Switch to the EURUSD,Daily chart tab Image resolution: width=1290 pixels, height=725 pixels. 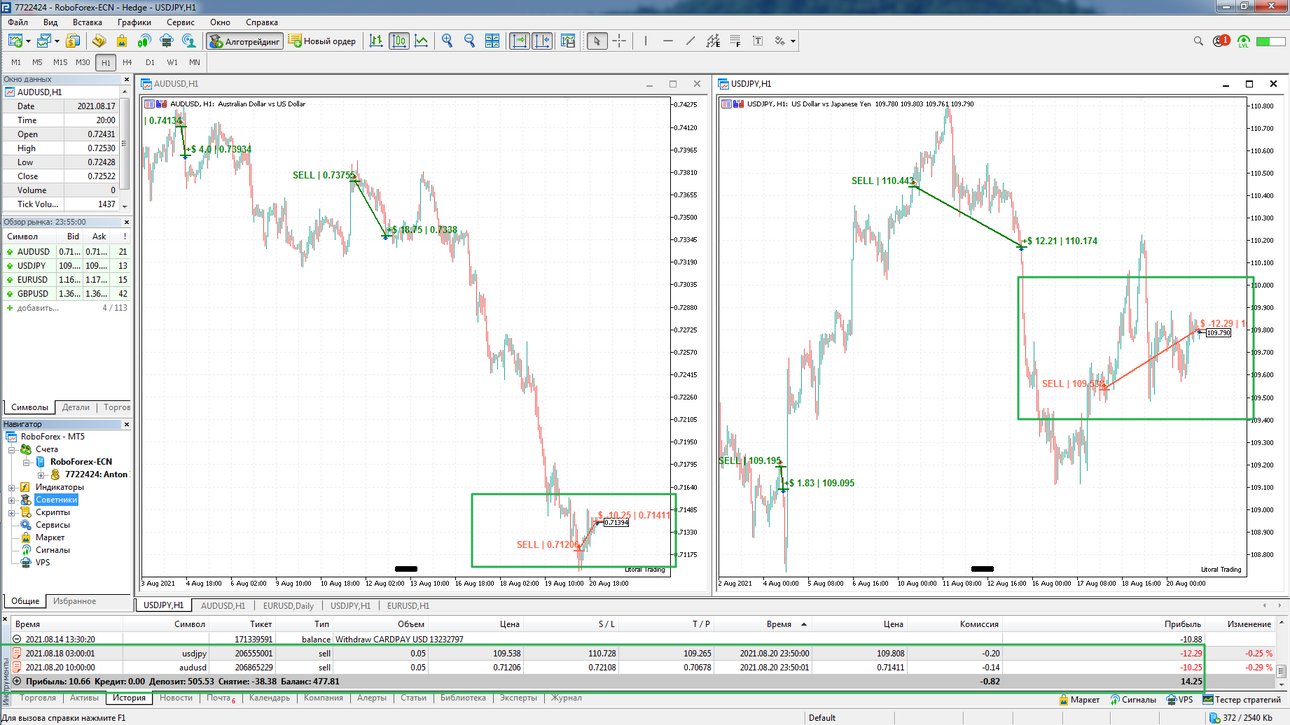tap(288, 605)
